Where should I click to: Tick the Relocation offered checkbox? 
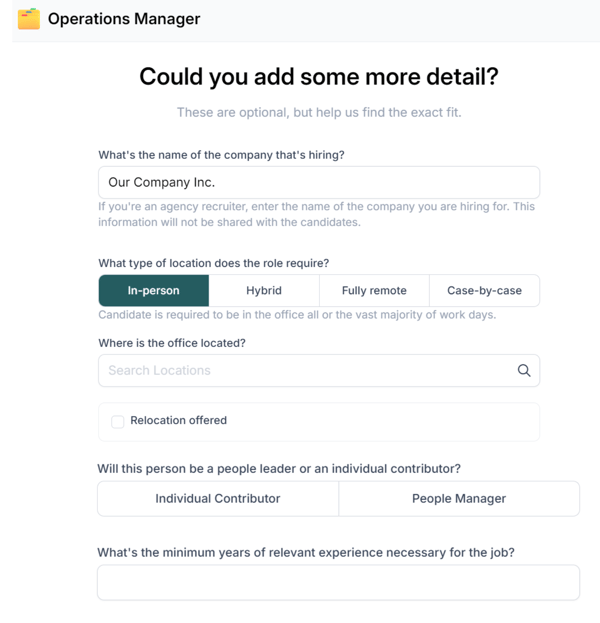pos(117,421)
